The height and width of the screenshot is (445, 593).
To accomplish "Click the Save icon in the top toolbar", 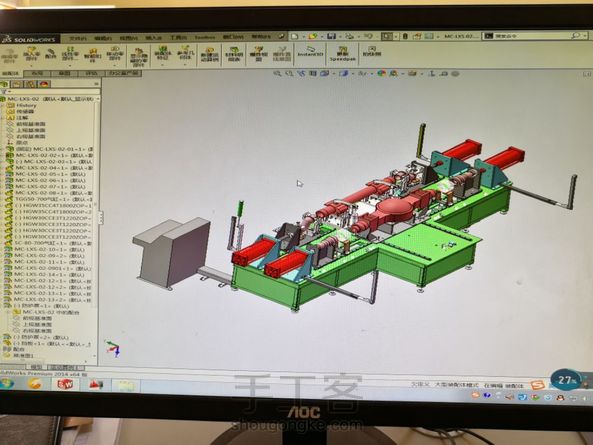I will tap(331, 36).
